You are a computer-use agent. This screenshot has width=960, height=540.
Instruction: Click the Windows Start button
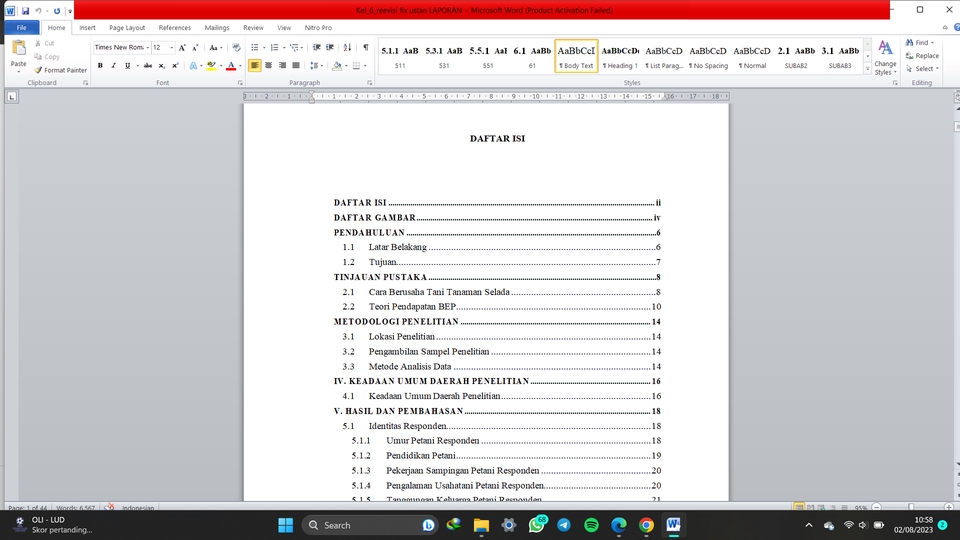click(x=285, y=525)
